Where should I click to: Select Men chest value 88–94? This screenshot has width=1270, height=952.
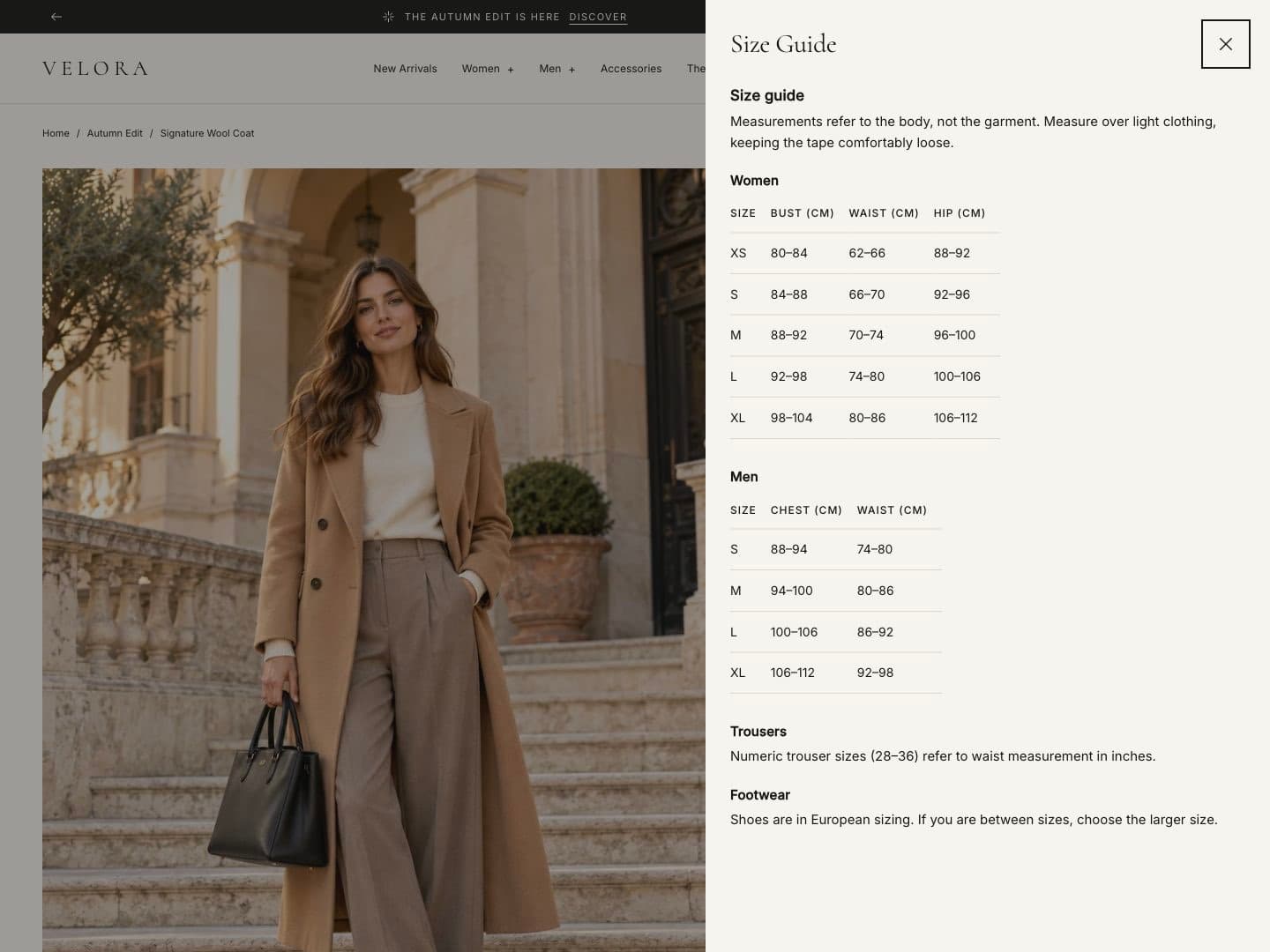tap(788, 549)
